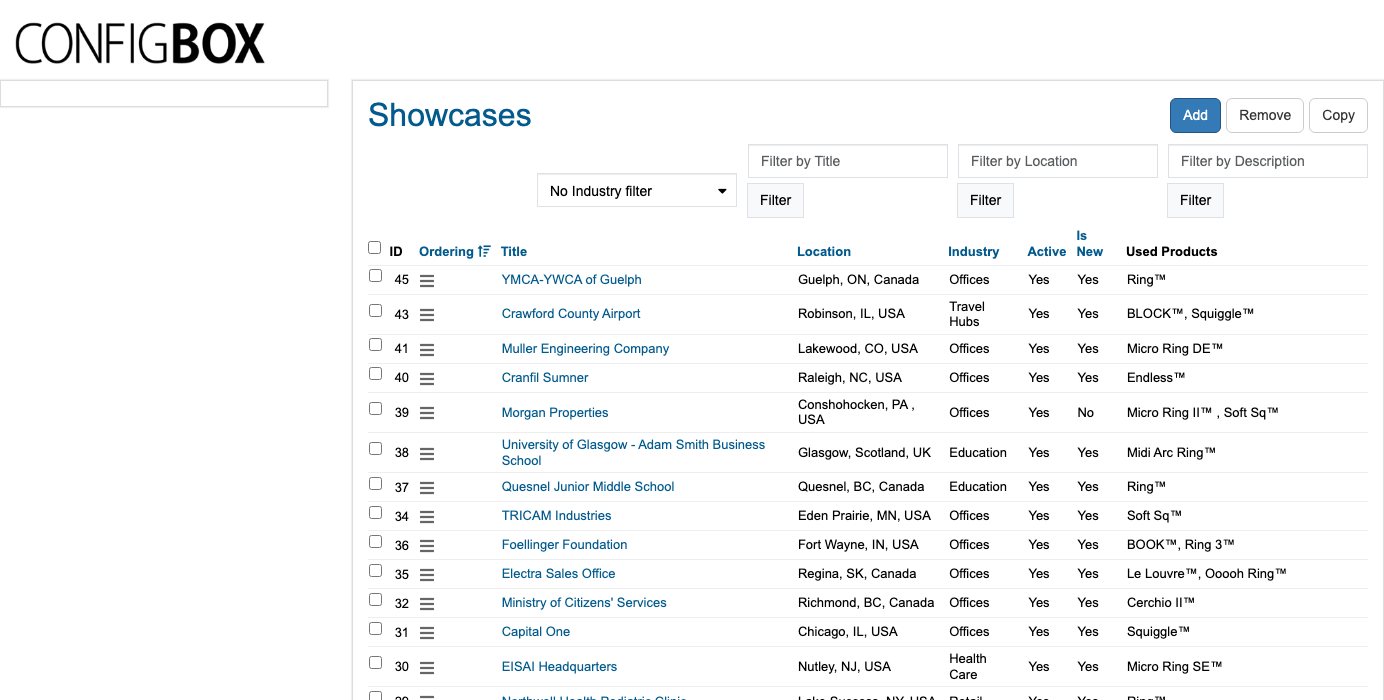
Task: Check the Cranfil Sumner row checkbox
Action: [x=375, y=374]
